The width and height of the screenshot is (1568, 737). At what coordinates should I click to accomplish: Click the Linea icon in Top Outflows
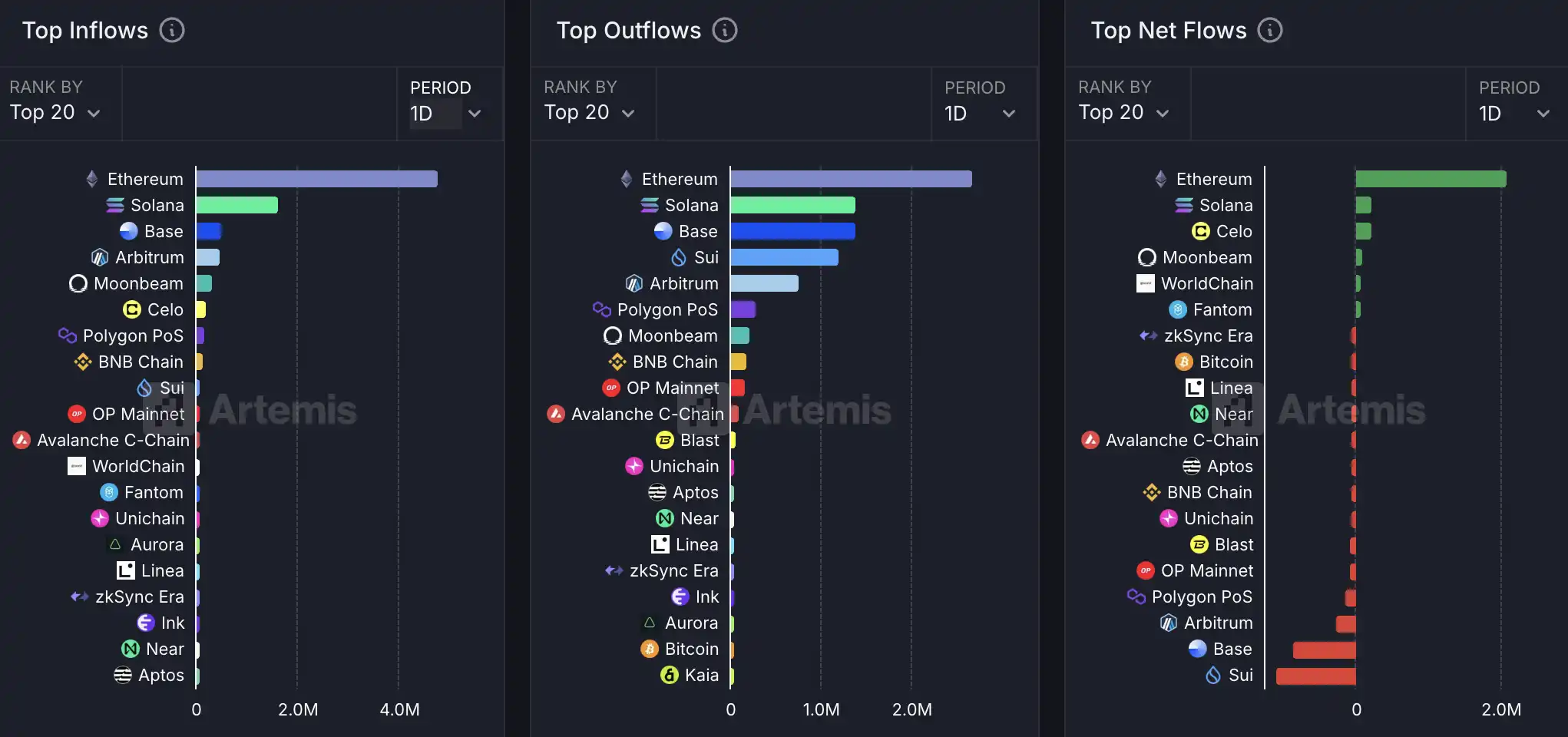[660, 544]
